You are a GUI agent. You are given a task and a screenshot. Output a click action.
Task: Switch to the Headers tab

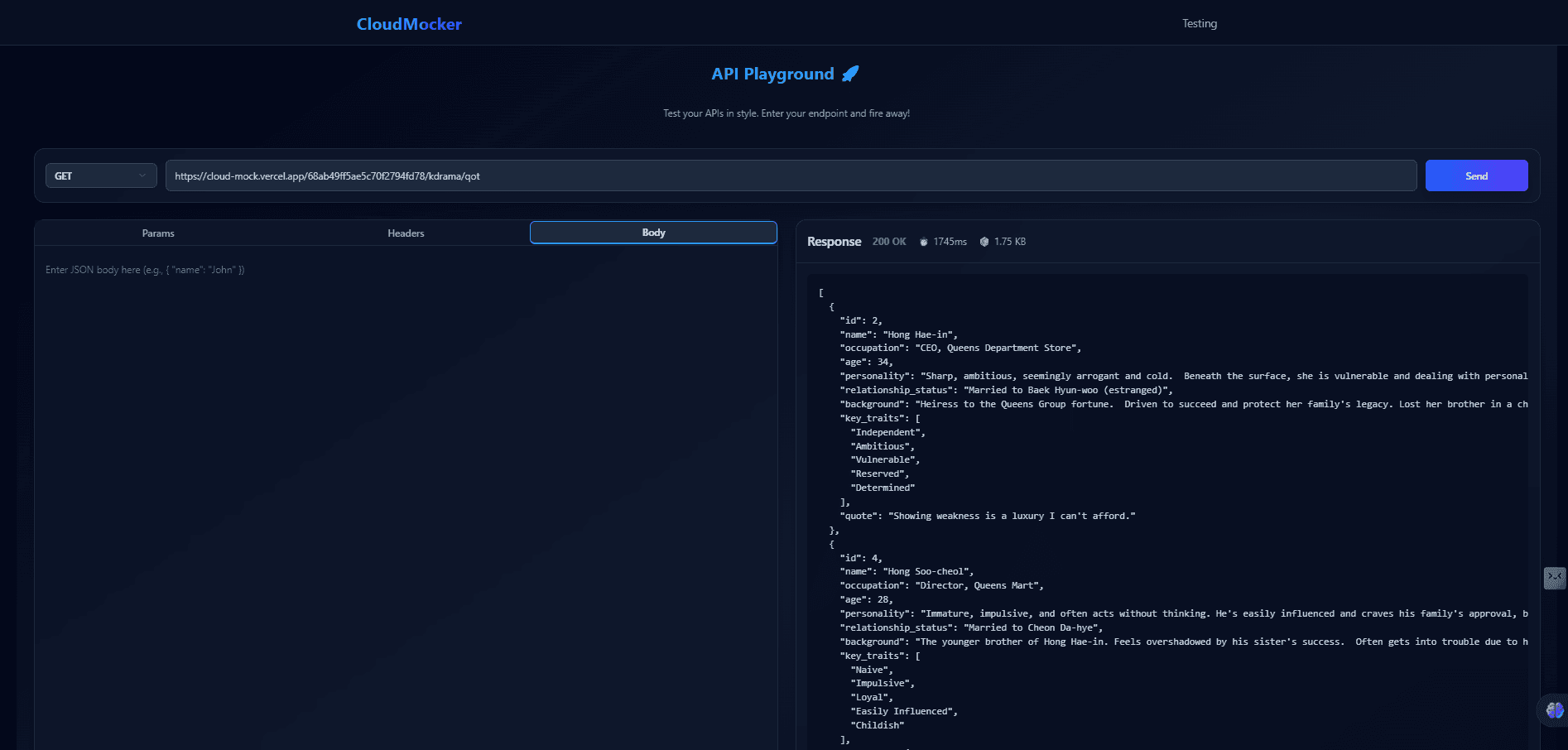(406, 233)
